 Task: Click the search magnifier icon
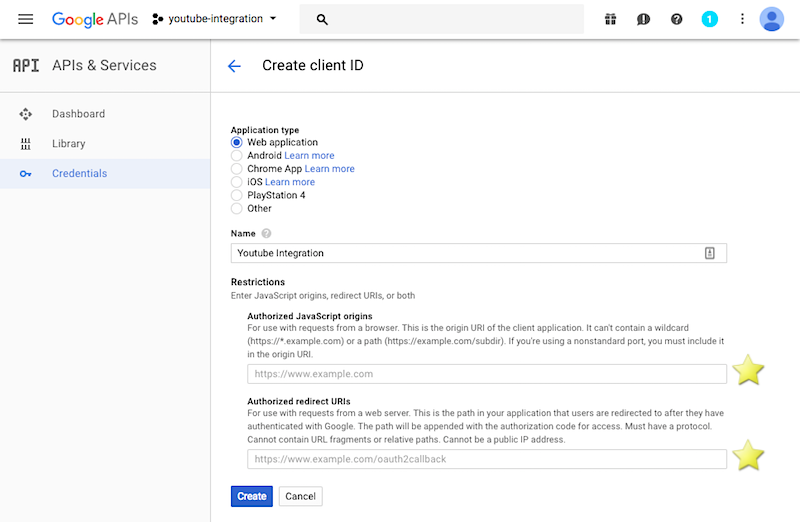click(321, 19)
